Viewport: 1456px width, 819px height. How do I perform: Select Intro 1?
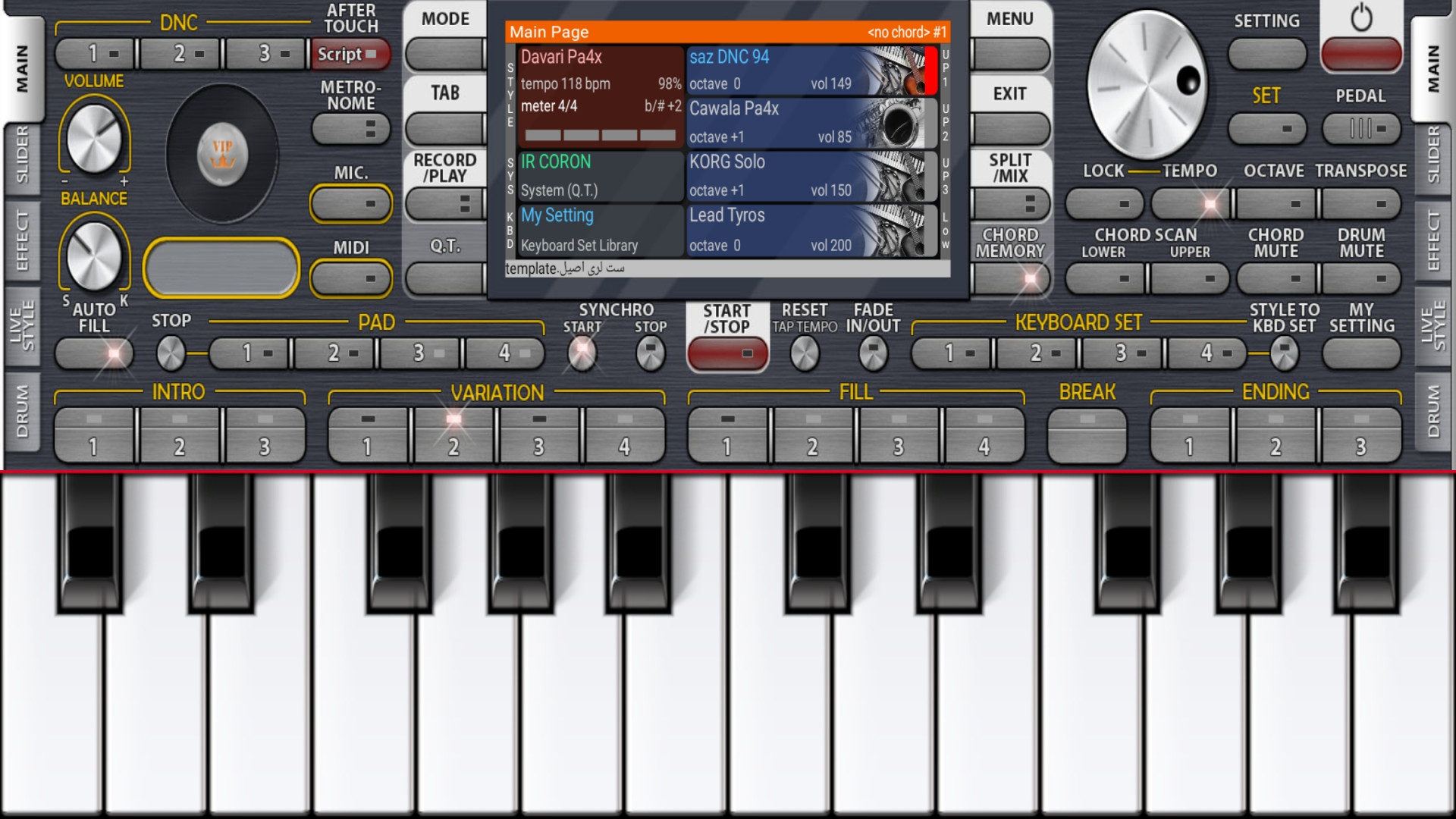click(x=94, y=435)
